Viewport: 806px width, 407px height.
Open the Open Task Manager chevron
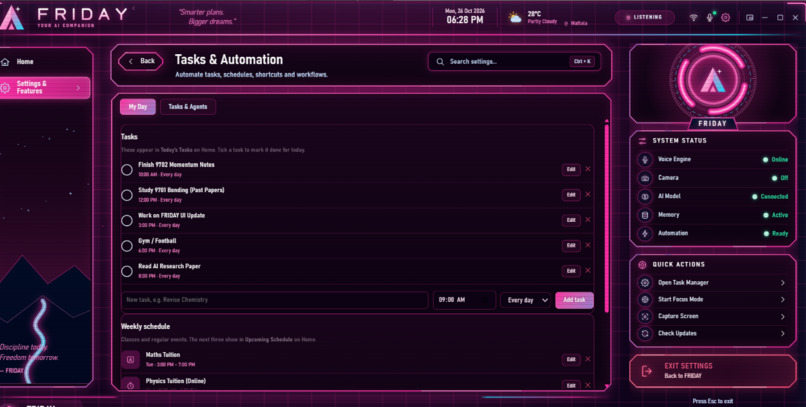782,283
